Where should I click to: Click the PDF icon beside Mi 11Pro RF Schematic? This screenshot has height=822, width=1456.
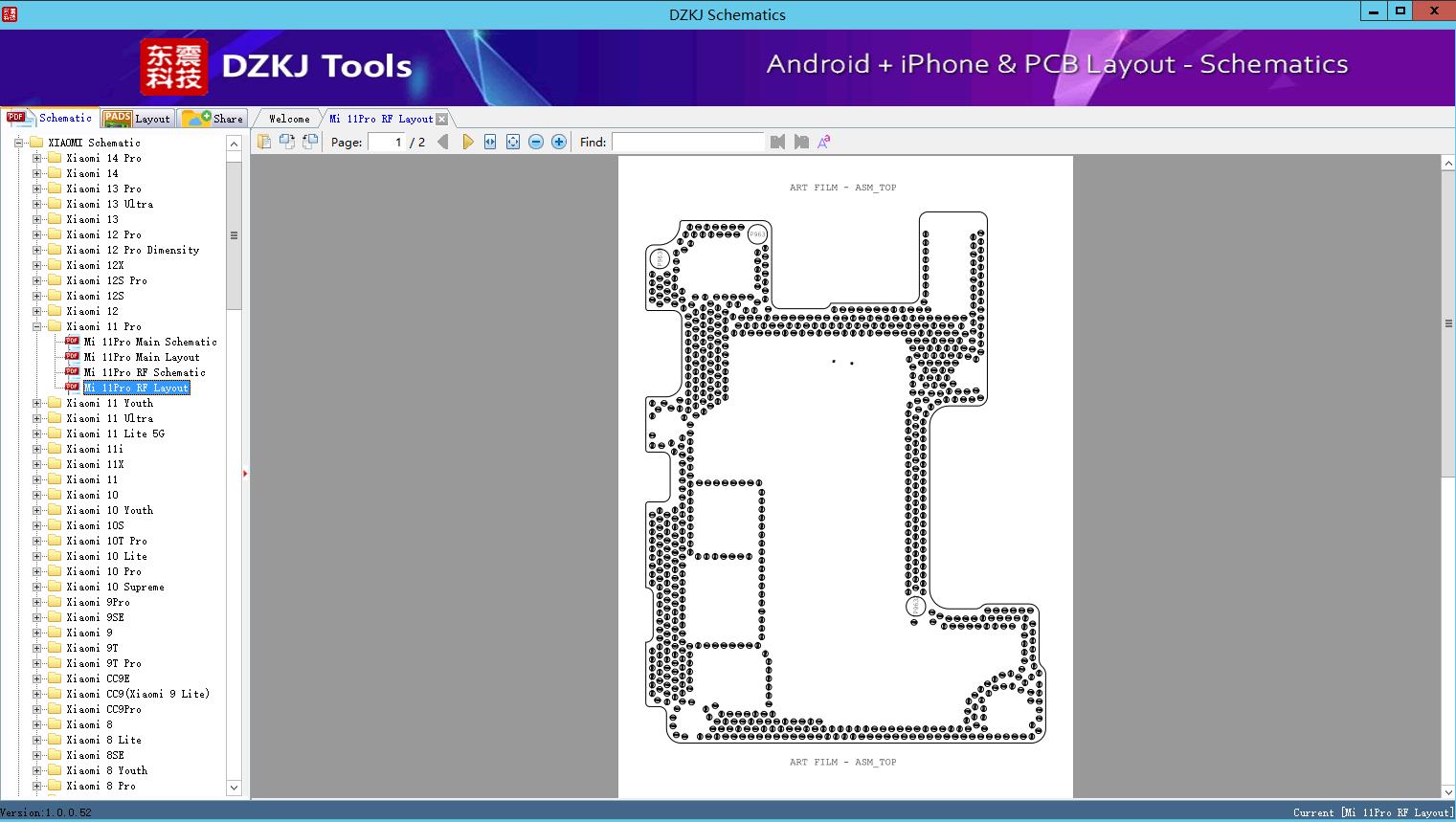pos(72,372)
